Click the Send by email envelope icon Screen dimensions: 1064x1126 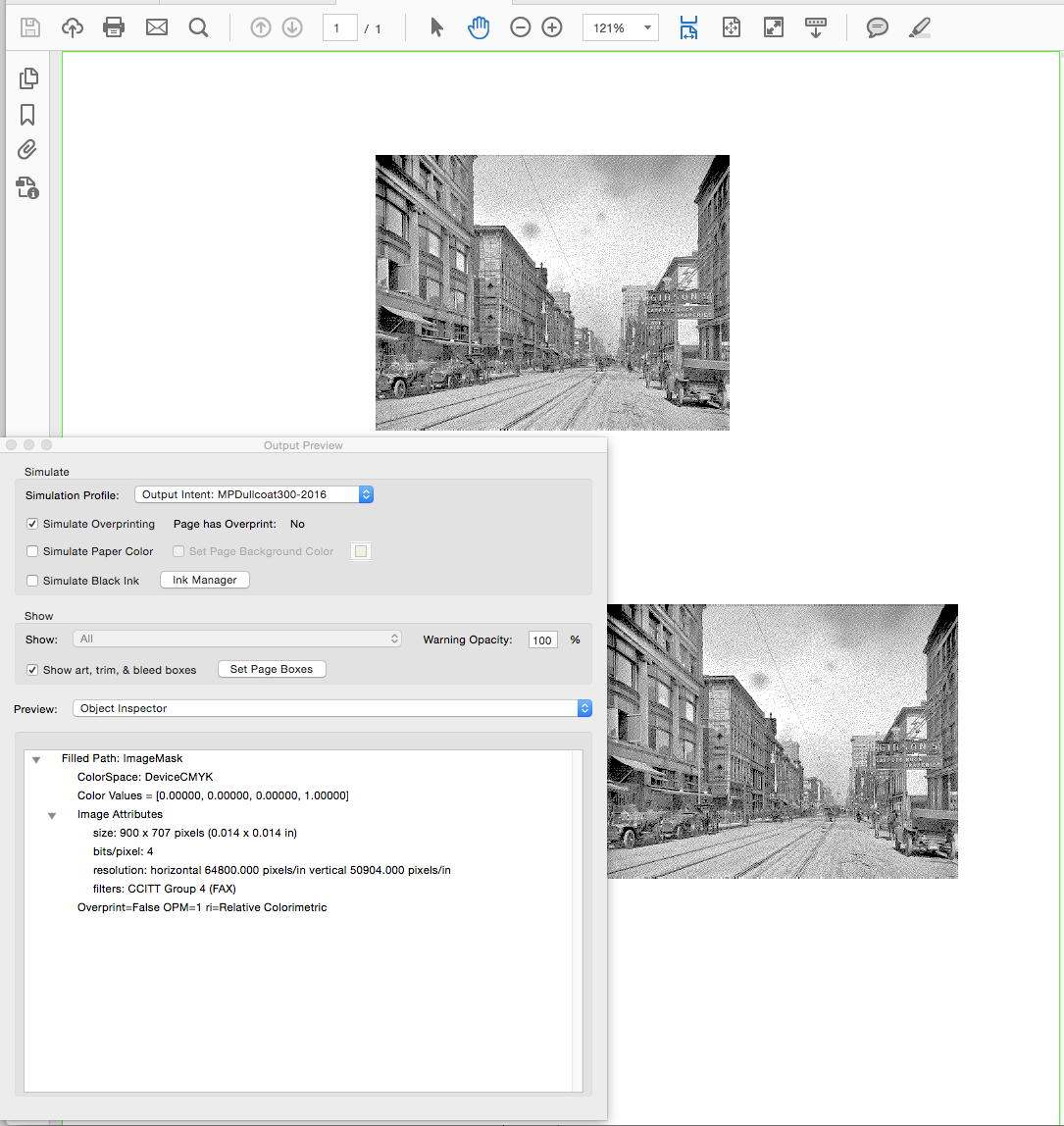[156, 27]
